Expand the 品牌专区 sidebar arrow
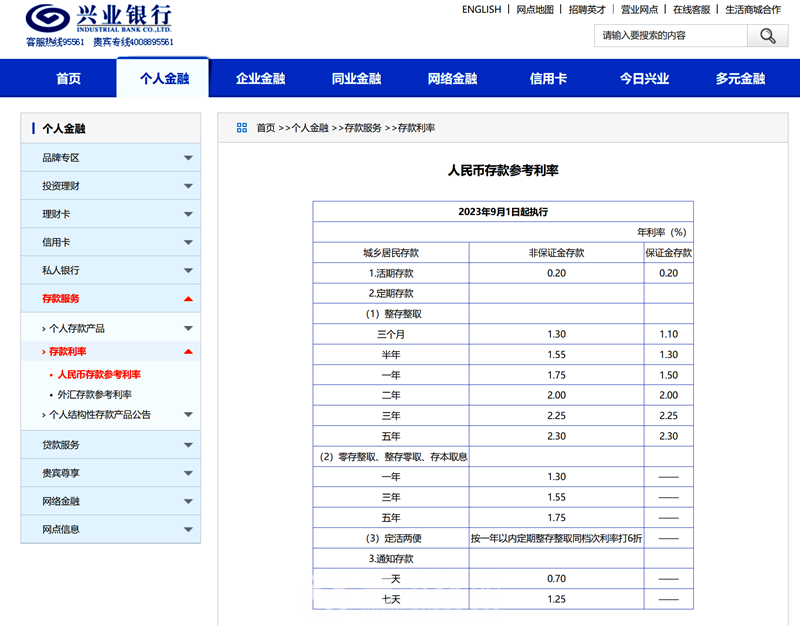Screen dimensions: 800x626 188,158
